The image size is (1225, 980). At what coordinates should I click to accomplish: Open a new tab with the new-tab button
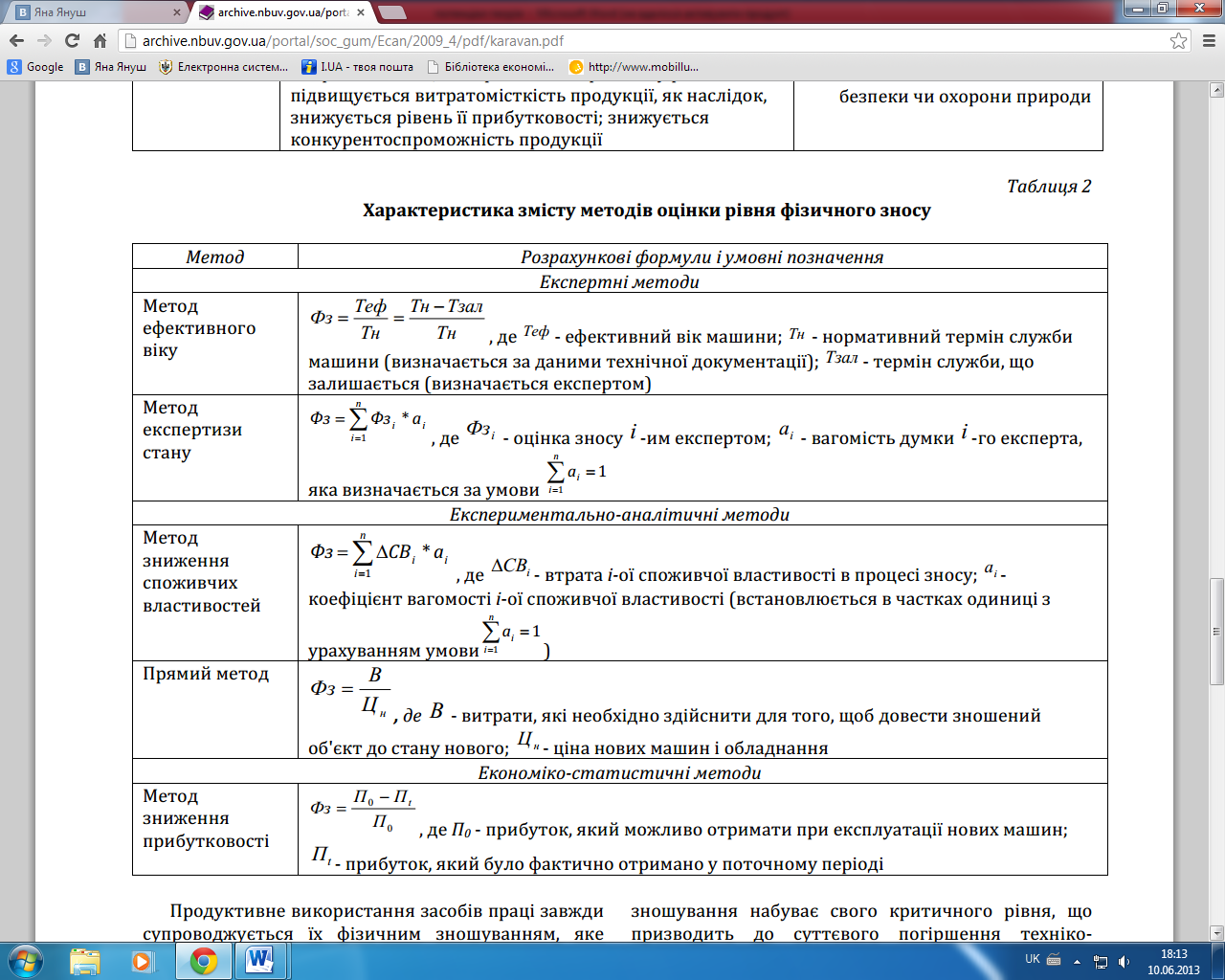[392, 12]
